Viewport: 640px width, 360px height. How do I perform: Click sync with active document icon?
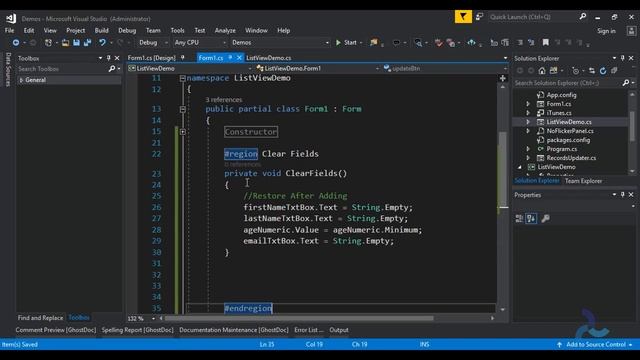[x=591, y=71]
